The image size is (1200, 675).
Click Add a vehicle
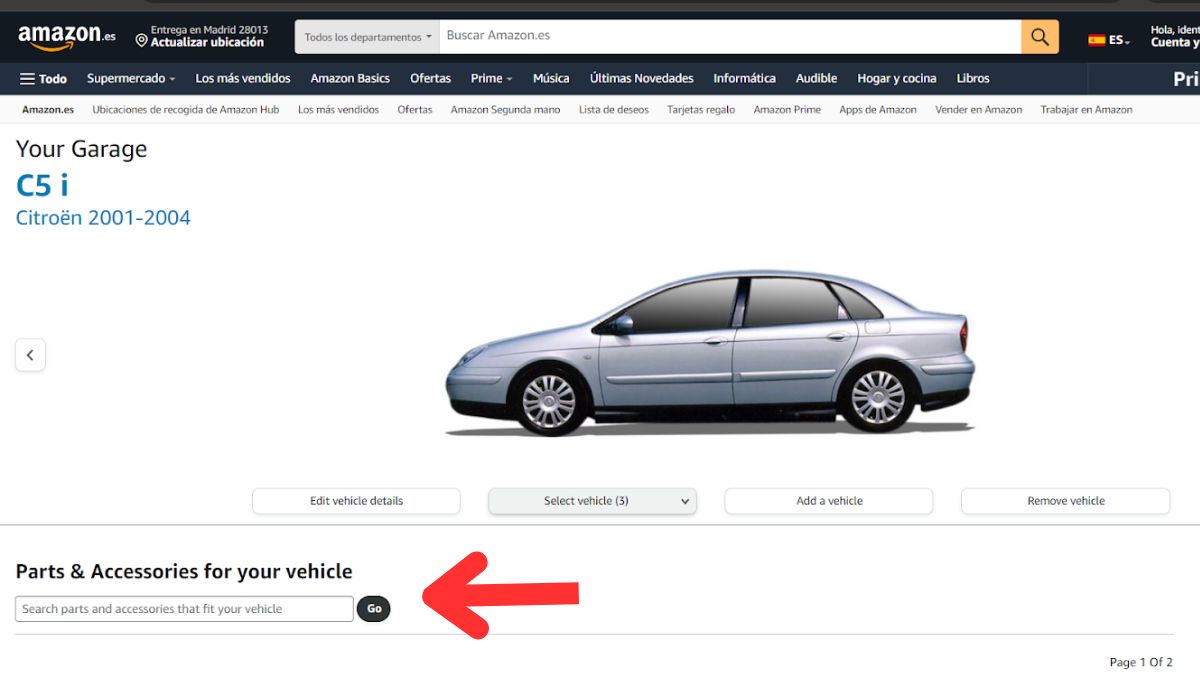pyautogui.click(x=828, y=500)
